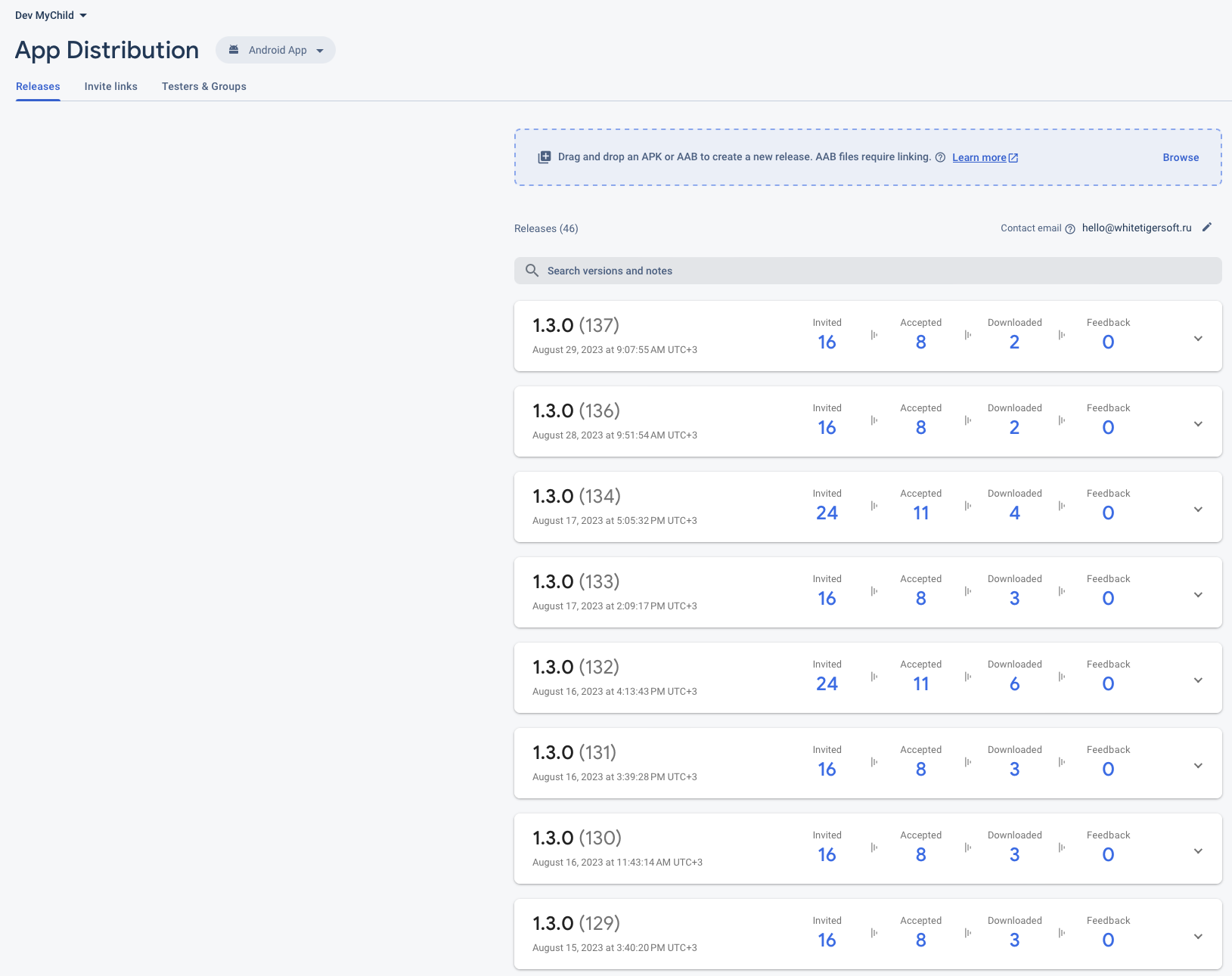Click the App Distribution page heading

point(107,50)
